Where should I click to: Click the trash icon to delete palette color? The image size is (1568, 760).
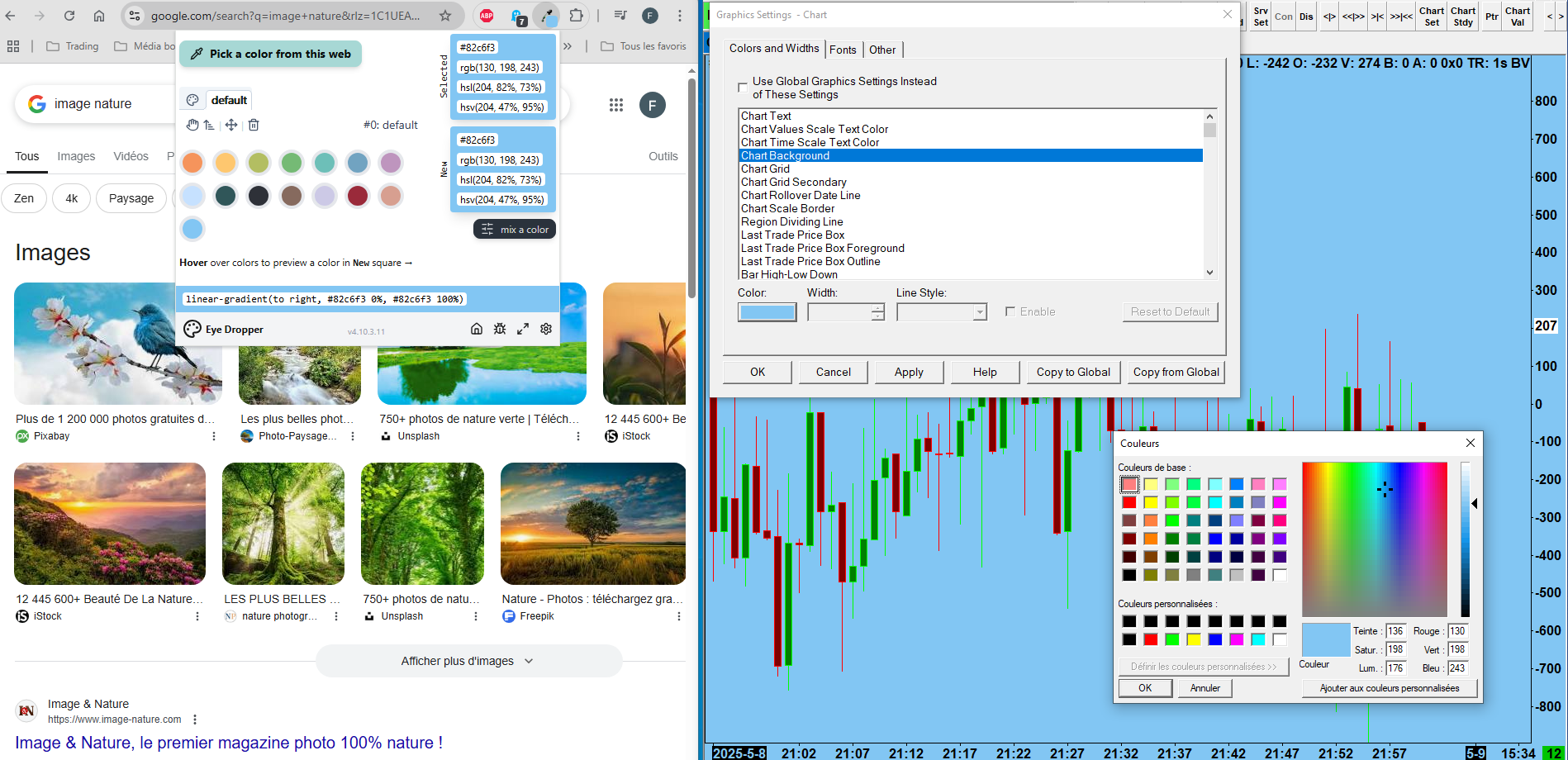pyautogui.click(x=254, y=125)
